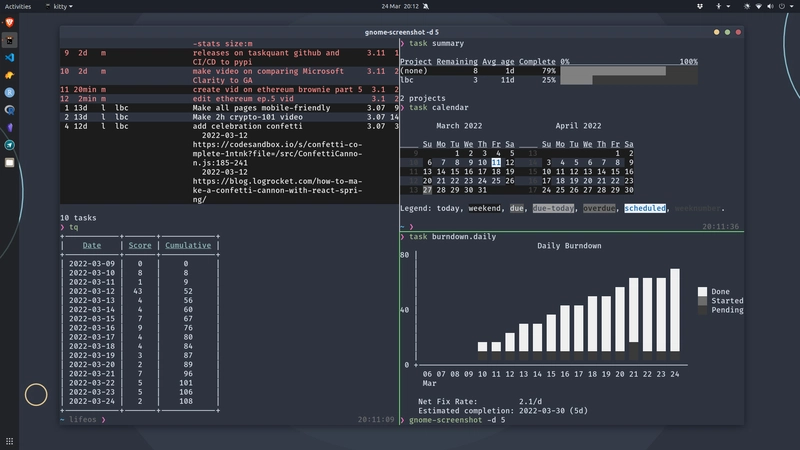
Task: Open the clock showing 24 Mar 20:12
Action: 400,6
